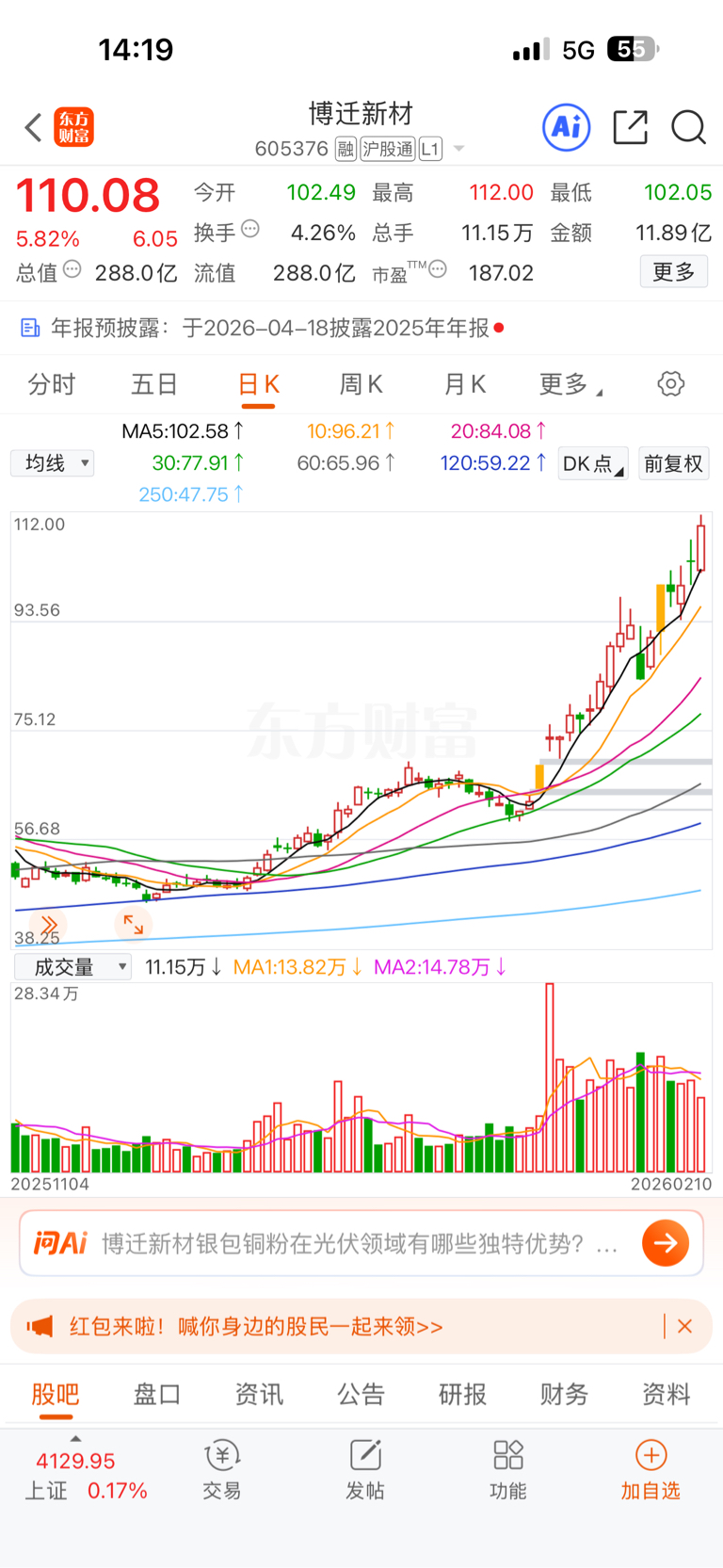
Task: Tap the megaphone promo icon
Action: pos(40,1326)
